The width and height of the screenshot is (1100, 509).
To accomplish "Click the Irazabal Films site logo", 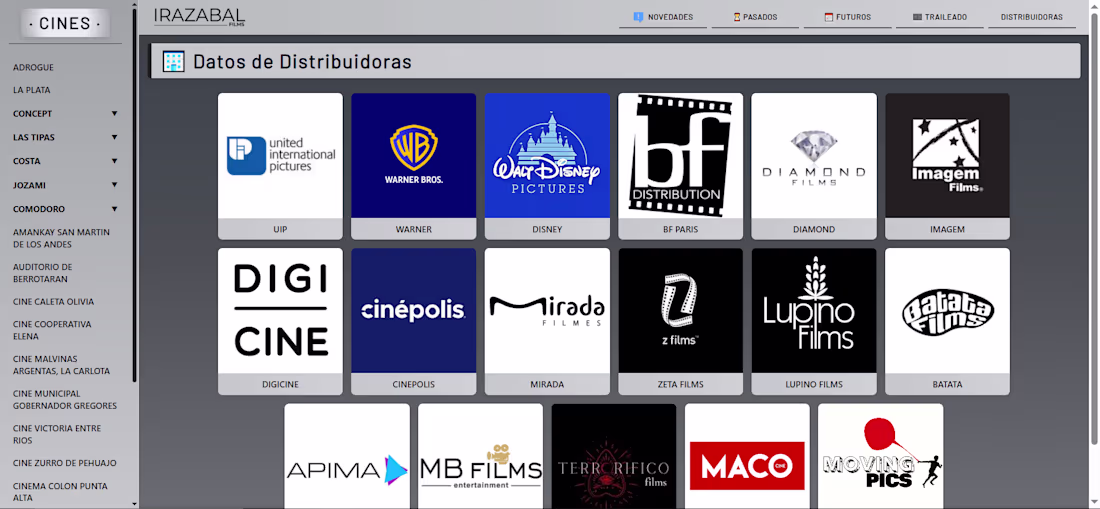I will coord(199,18).
